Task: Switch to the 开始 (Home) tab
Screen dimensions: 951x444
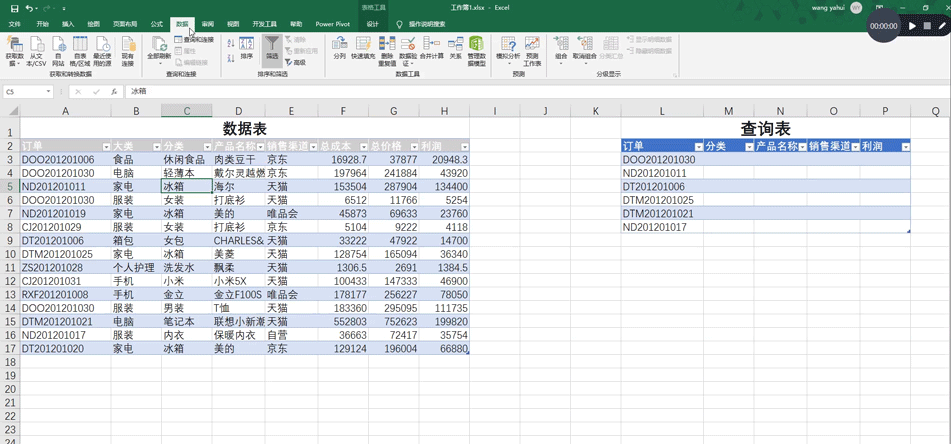Action: coord(42,24)
